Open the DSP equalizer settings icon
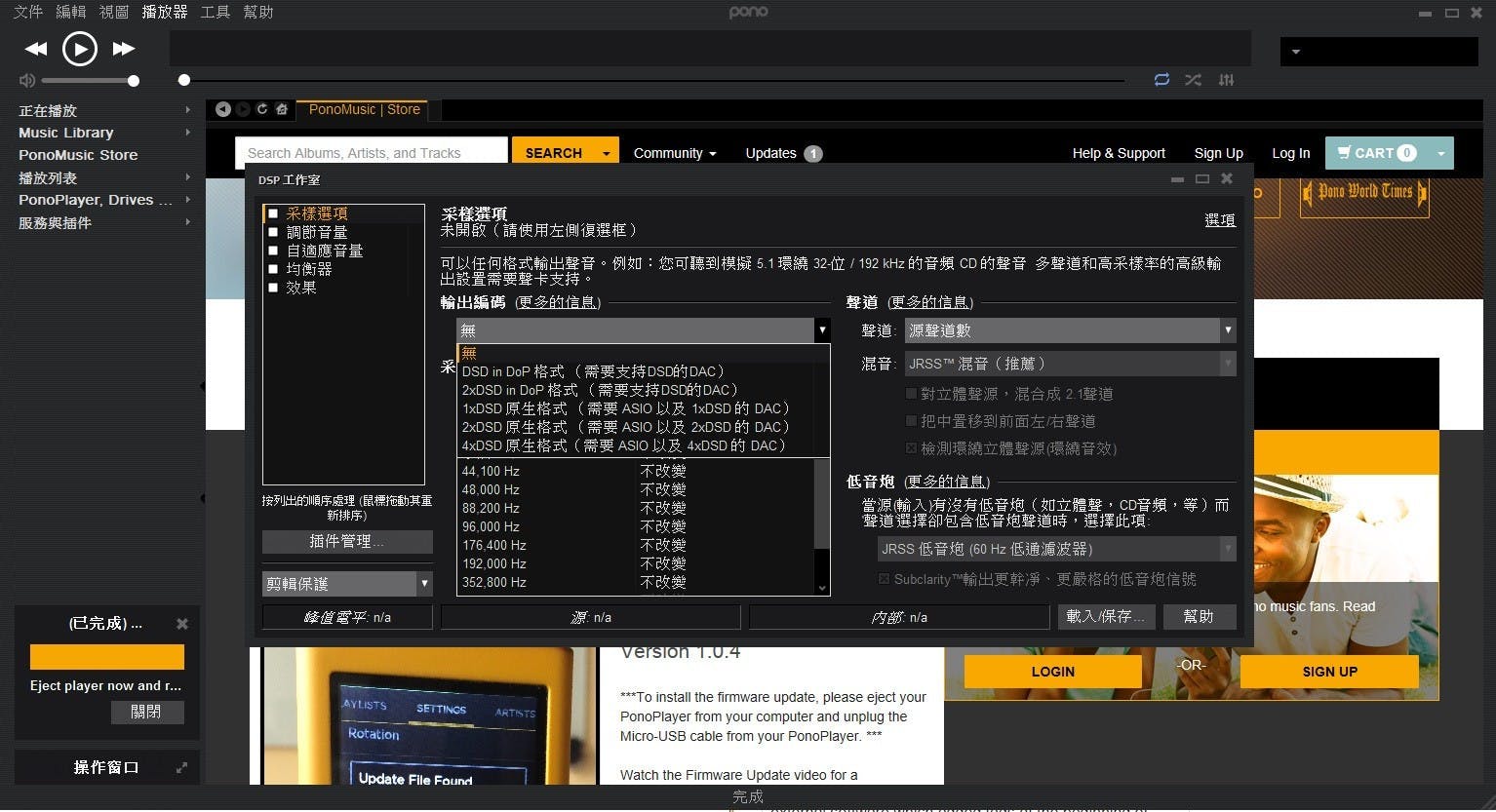 [x=1226, y=80]
